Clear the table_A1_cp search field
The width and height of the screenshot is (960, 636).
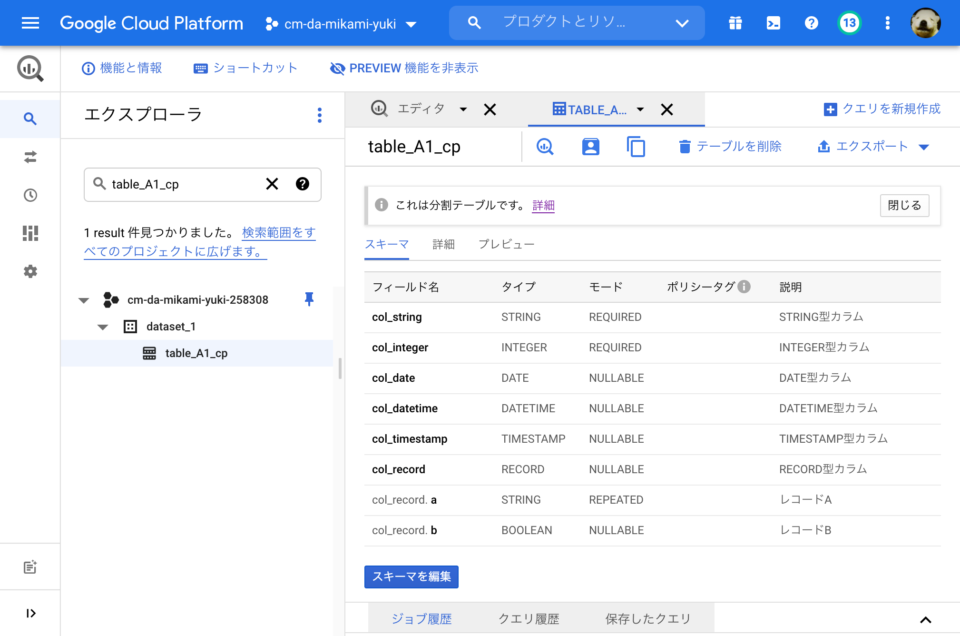(272, 184)
